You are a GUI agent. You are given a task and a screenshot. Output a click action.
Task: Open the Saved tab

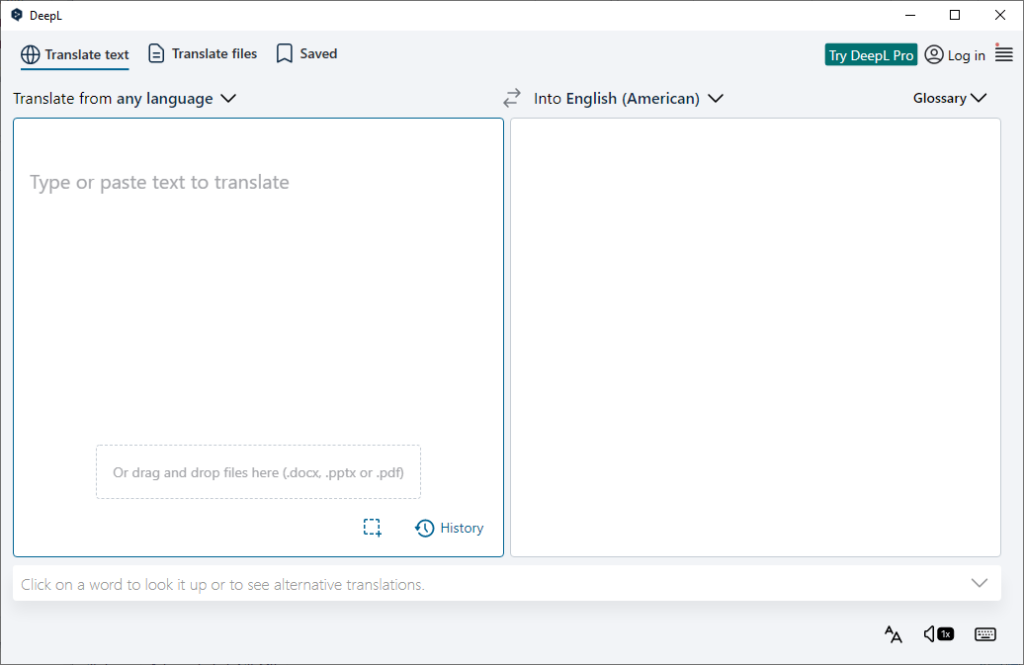[x=306, y=54]
